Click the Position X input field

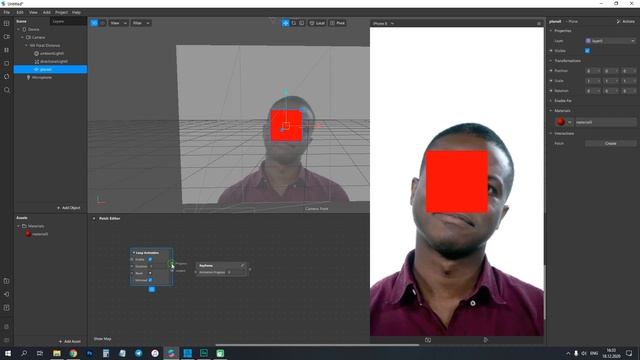(593, 71)
